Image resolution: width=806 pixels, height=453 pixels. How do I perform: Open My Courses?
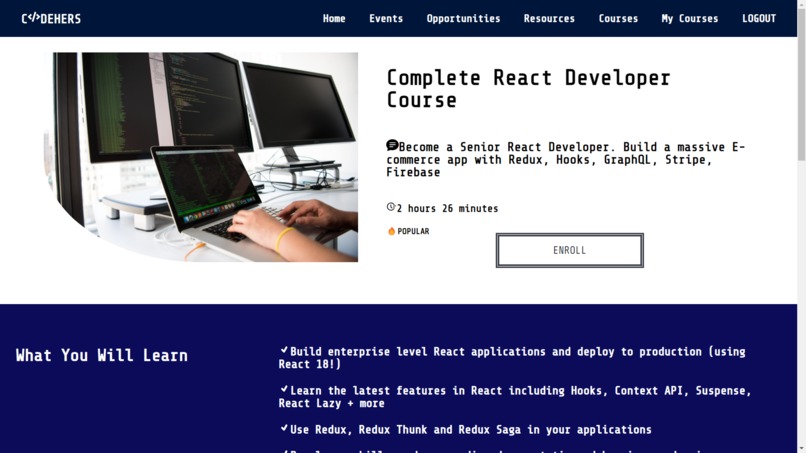tap(690, 19)
